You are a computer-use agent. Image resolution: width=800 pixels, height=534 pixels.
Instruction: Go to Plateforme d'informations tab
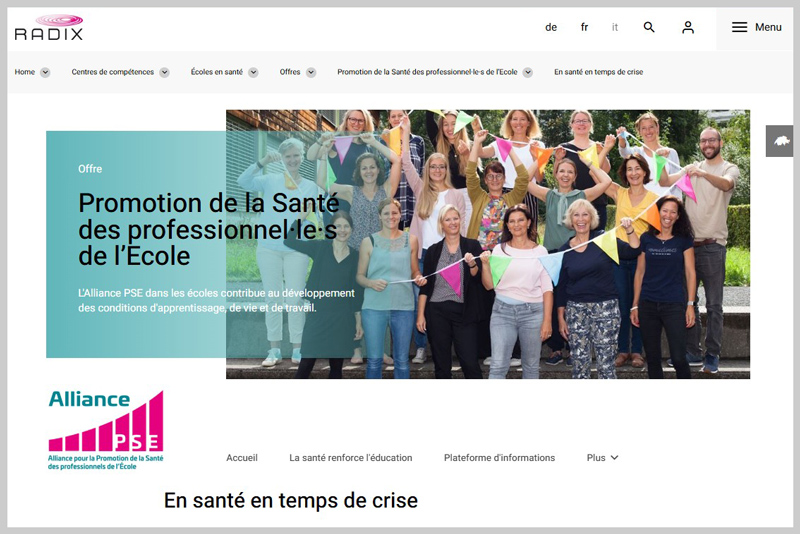(499, 457)
